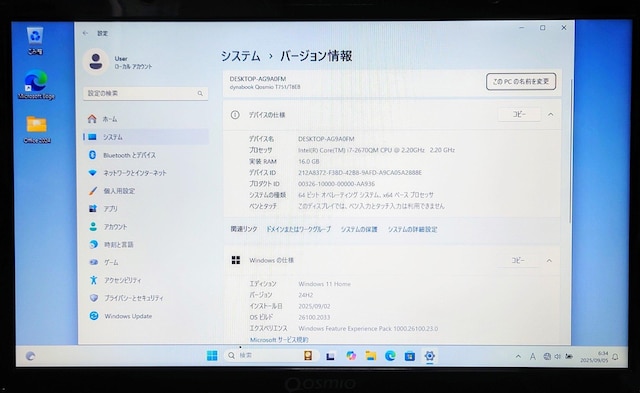The height and width of the screenshot is (393, 640).
Task: Open Bluetooth とデバイス settings
Action: pyautogui.click(x=146, y=155)
